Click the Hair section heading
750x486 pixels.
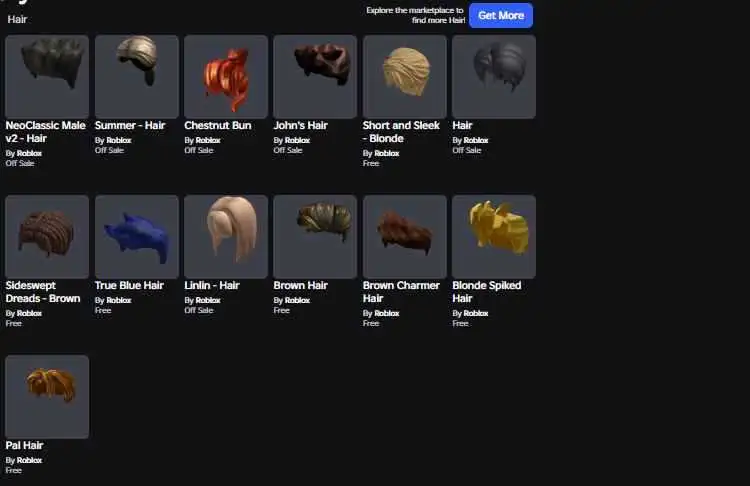click(x=17, y=19)
